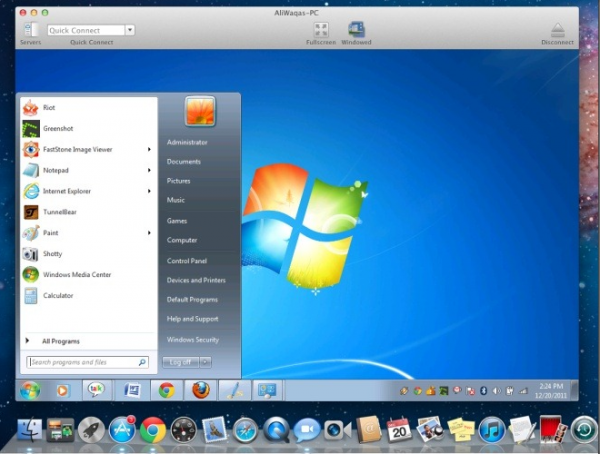
Task: Open Default Programs
Action: coord(192,299)
